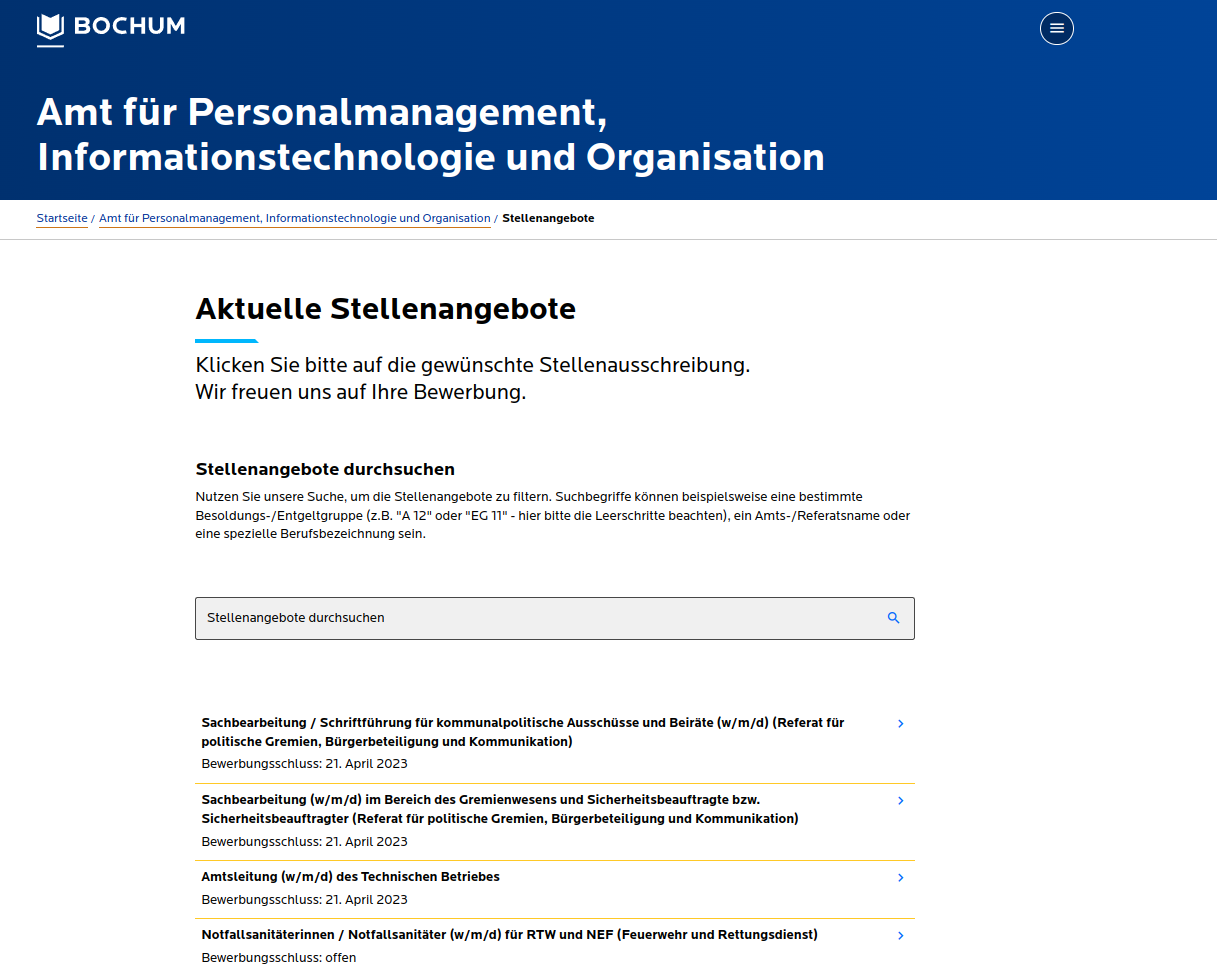The image size is (1217, 968).
Task: Click the chevron beside the Notfallsanitäter listing
Action: coord(900,936)
